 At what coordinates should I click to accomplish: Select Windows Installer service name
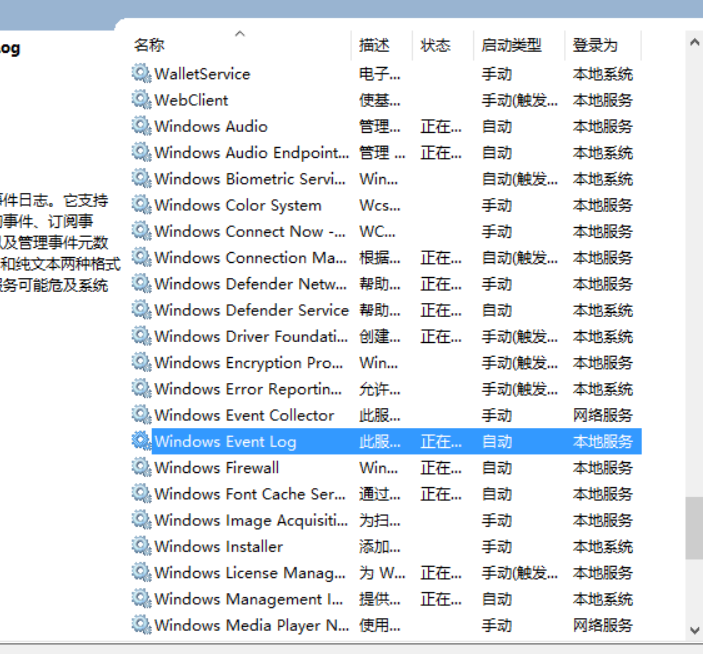pos(219,546)
